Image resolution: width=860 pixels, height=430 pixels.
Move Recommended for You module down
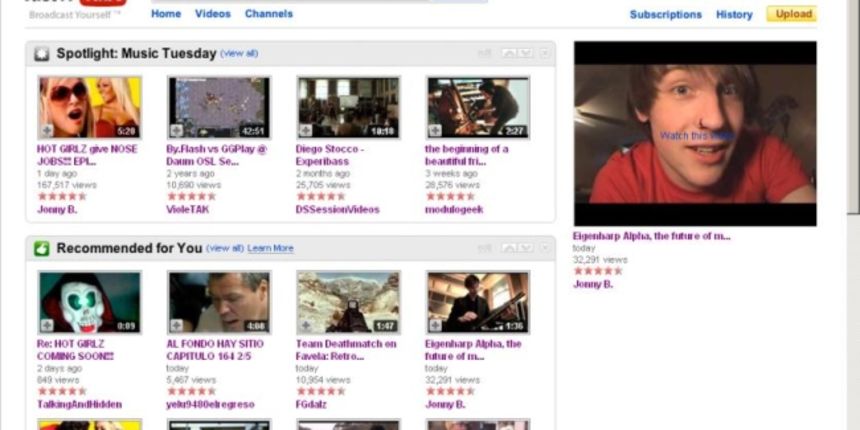point(525,248)
